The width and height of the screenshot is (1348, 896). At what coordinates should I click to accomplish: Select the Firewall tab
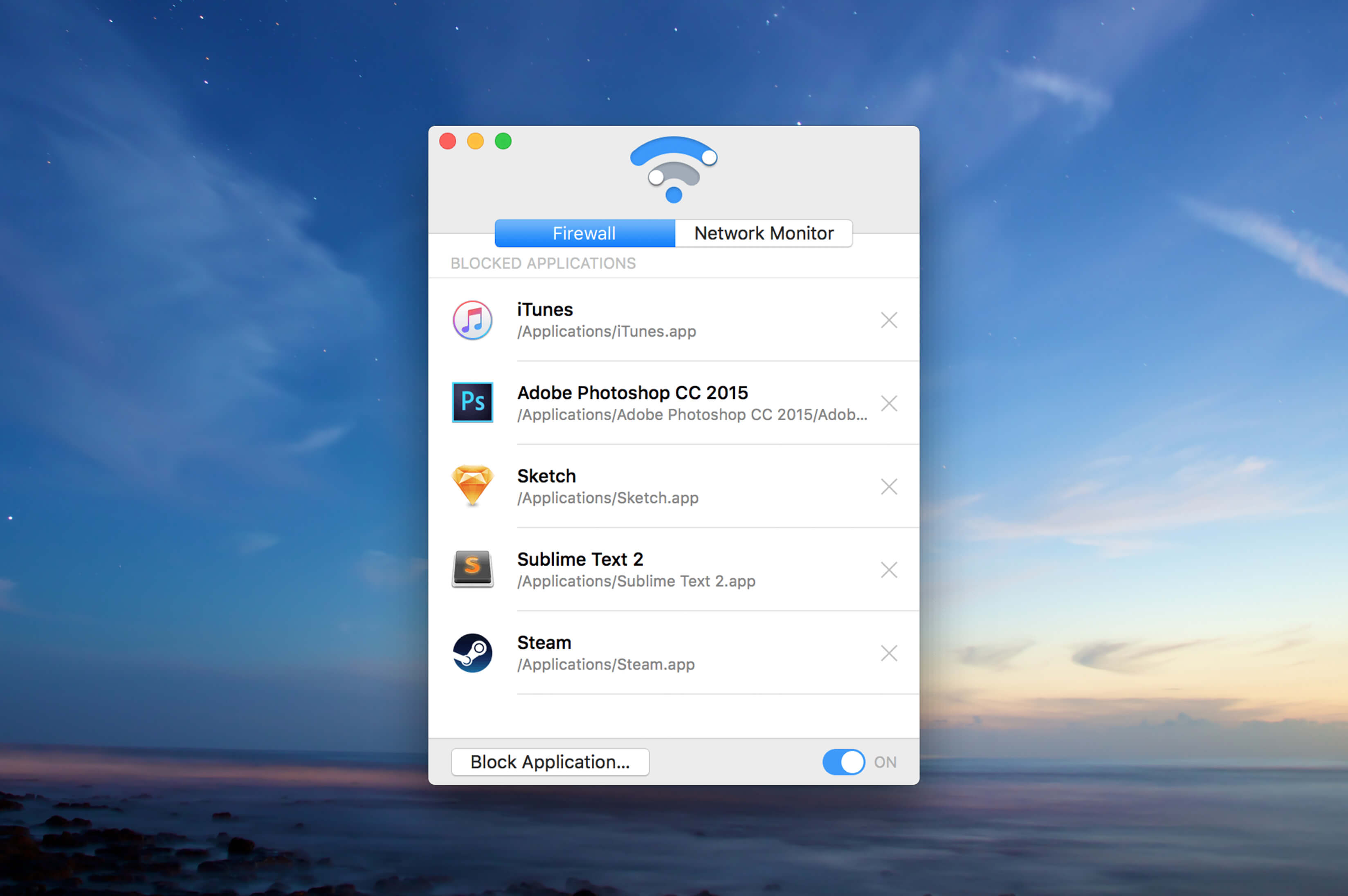coord(585,233)
